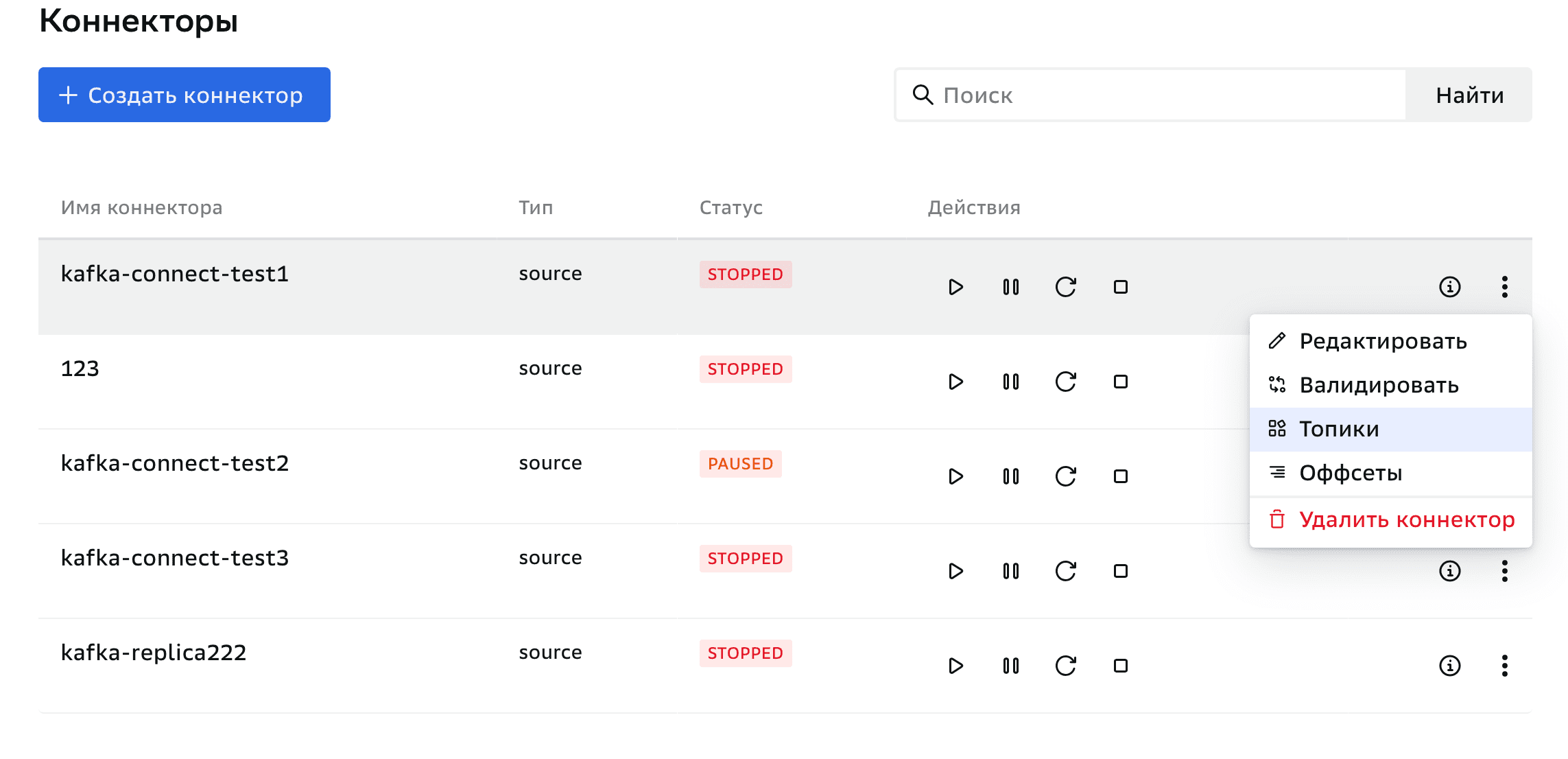Viewport: 1568px width, 759px height.
Task: Stop the kafka-connect-test1 connector
Action: click(x=1120, y=287)
